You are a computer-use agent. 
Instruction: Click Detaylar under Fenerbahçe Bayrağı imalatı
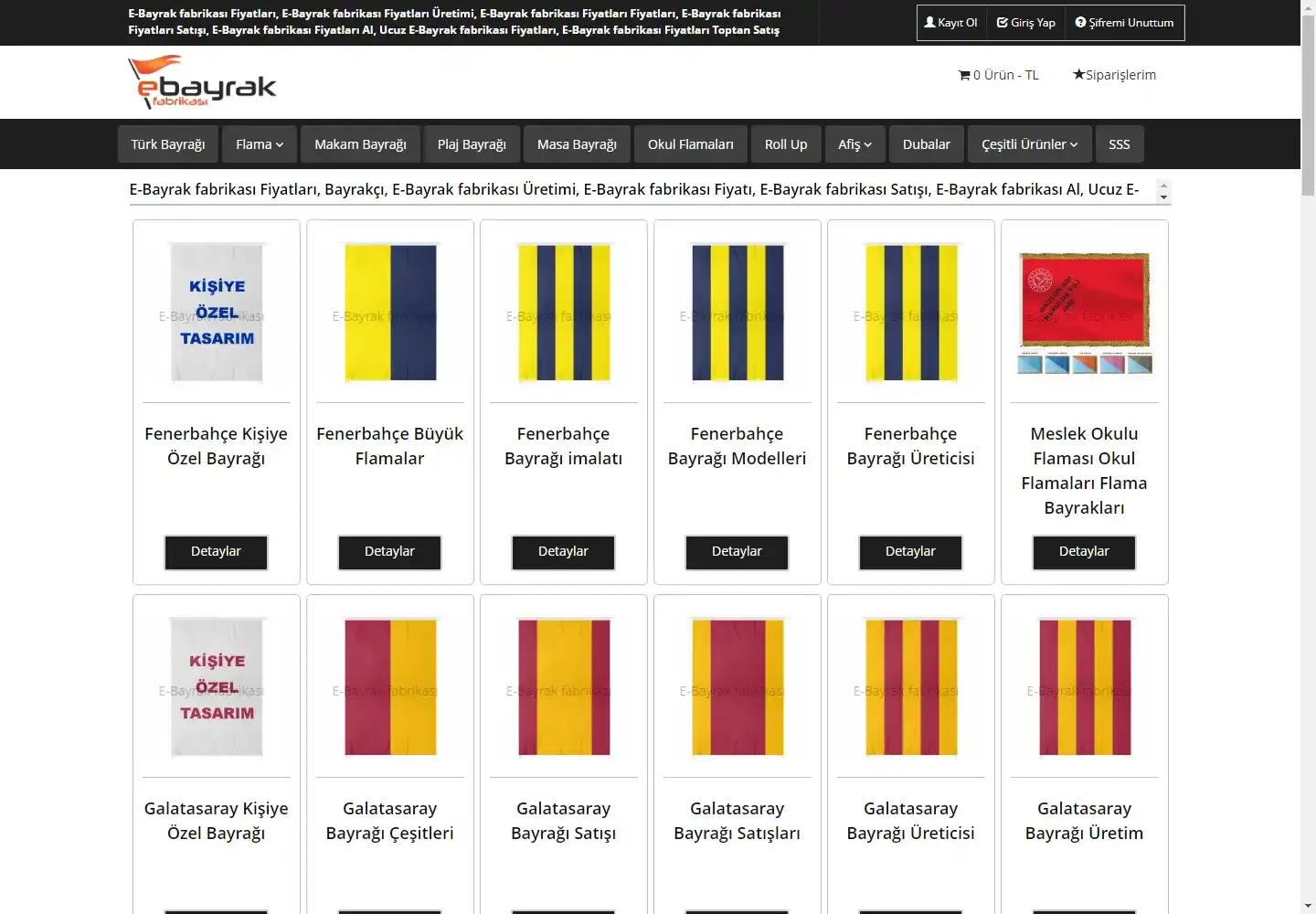tap(563, 552)
